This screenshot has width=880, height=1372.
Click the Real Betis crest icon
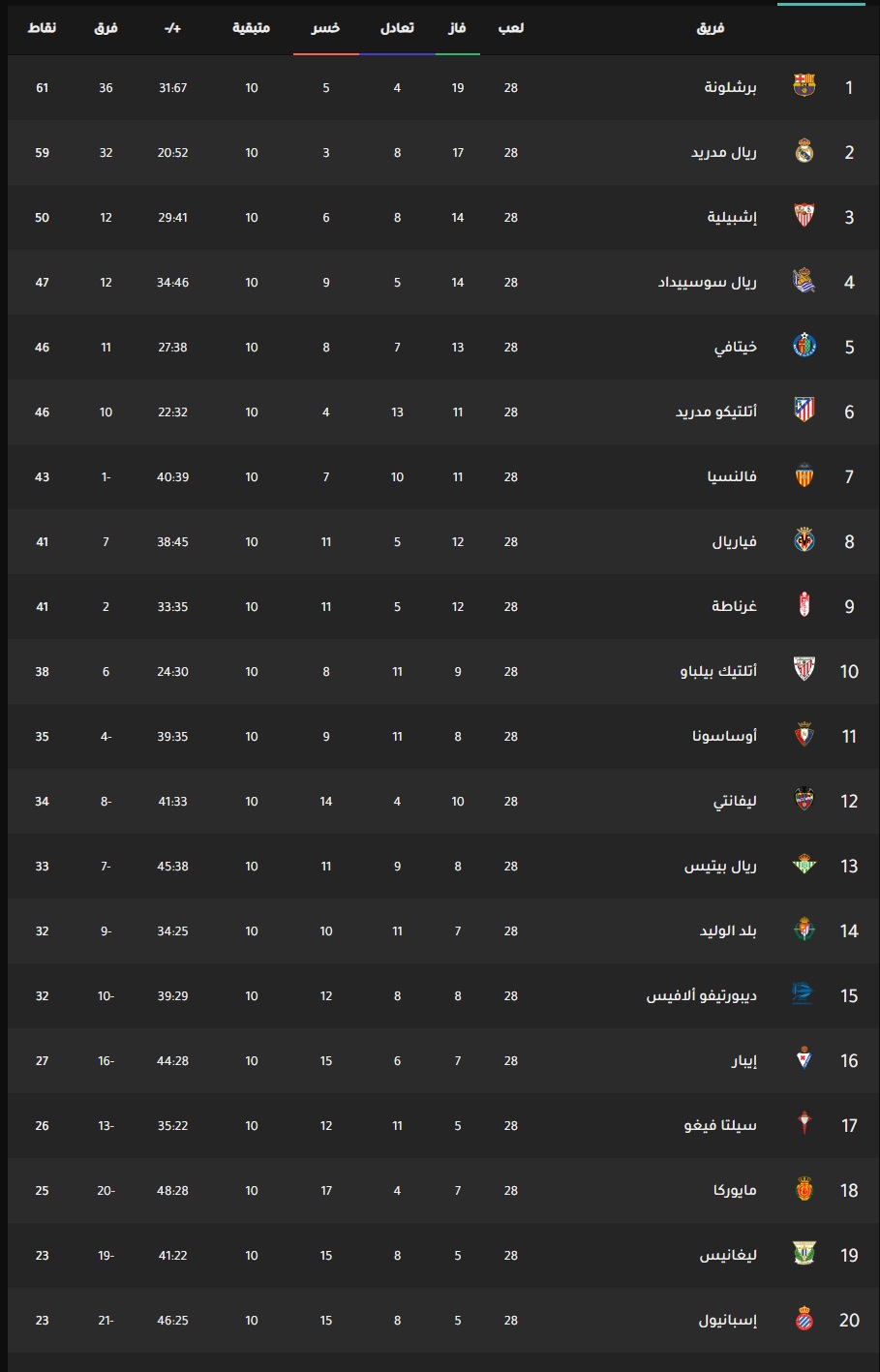(804, 865)
